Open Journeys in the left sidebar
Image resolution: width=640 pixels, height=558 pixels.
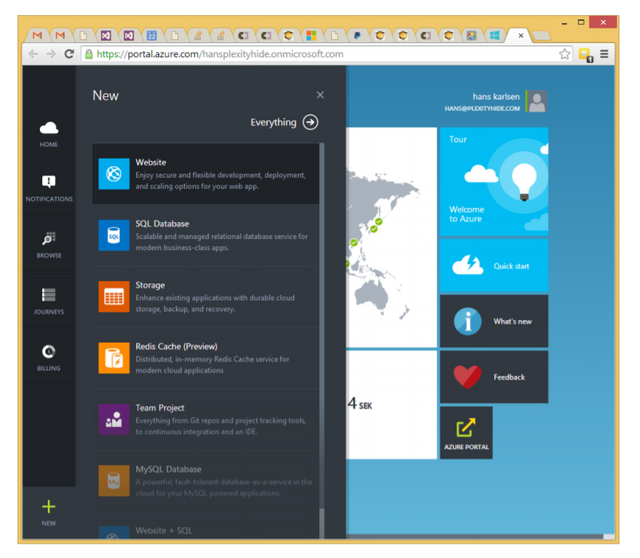coord(49,300)
